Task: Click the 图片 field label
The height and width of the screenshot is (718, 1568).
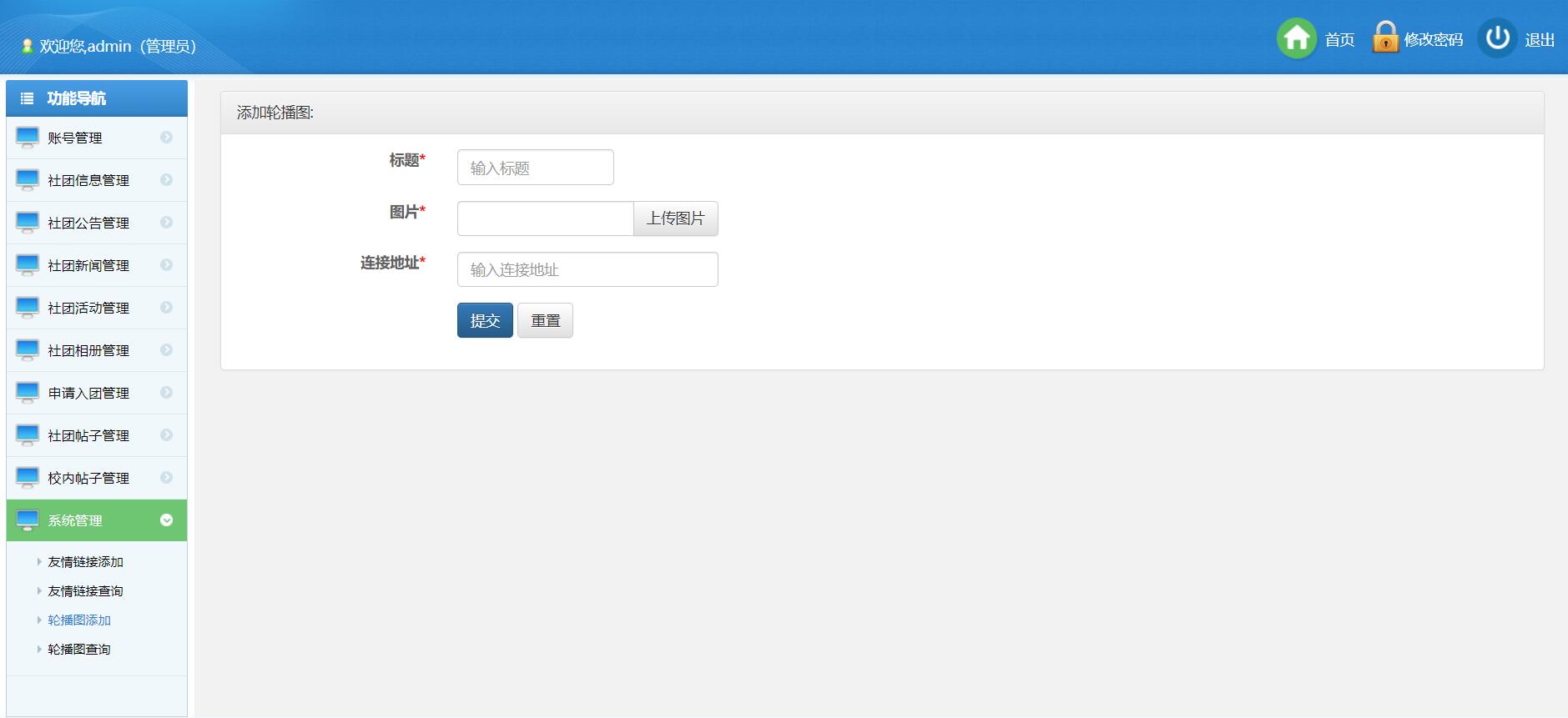Action: point(407,212)
